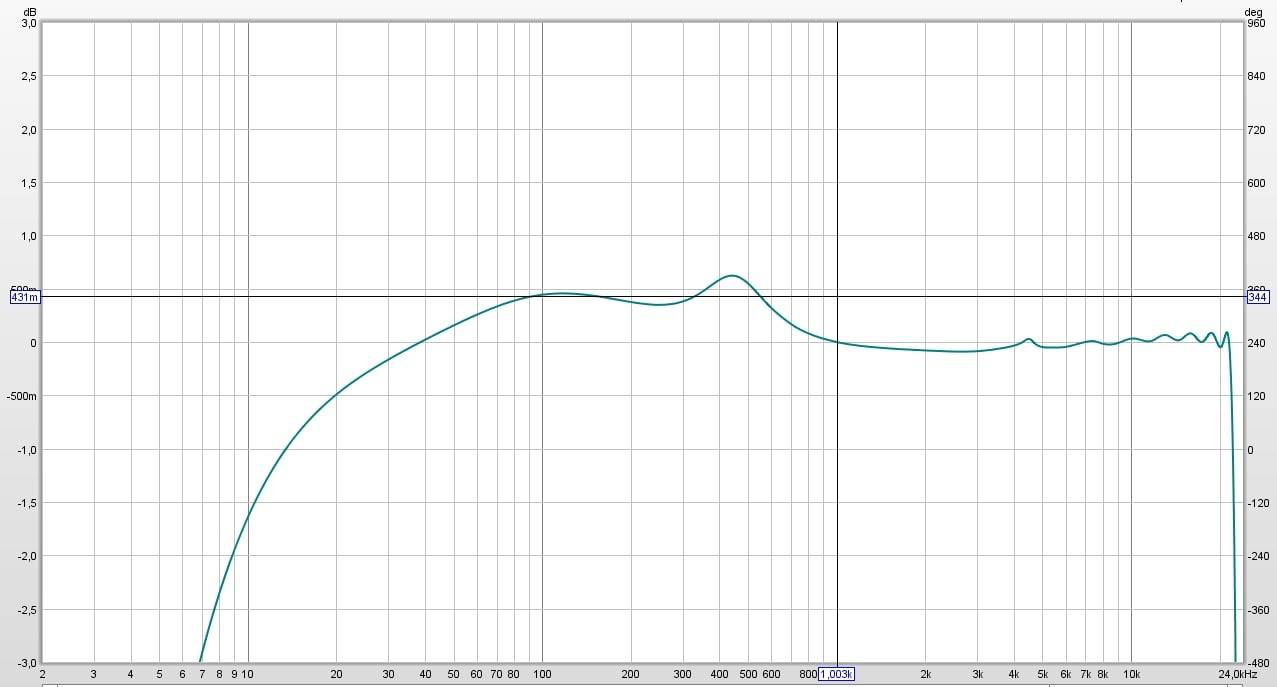Click the 300 tick on the frequency axis

(x=683, y=675)
